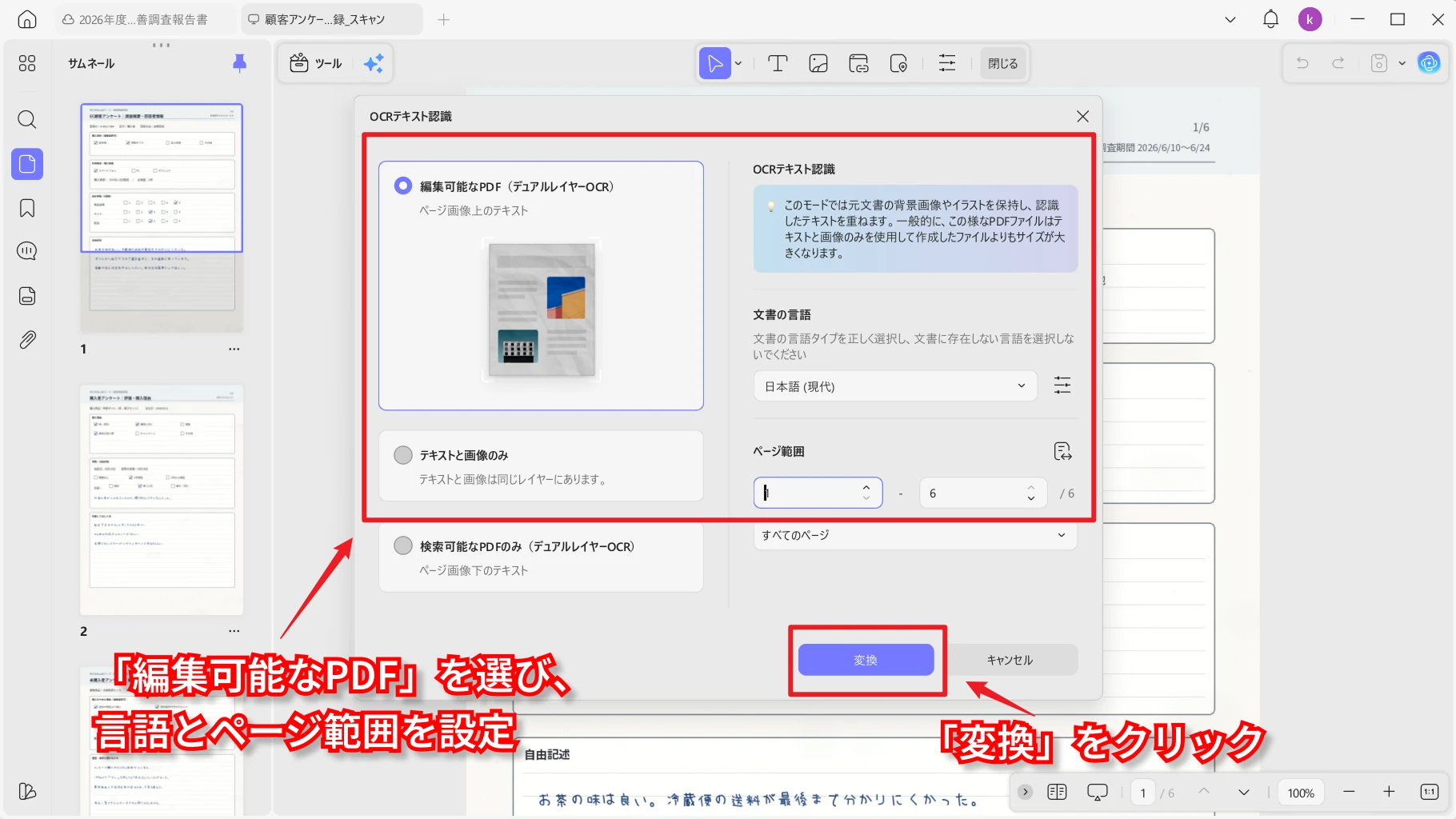Screen dimensions: 1456x819
Task: Select the Image edit tool
Action: [x=818, y=63]
